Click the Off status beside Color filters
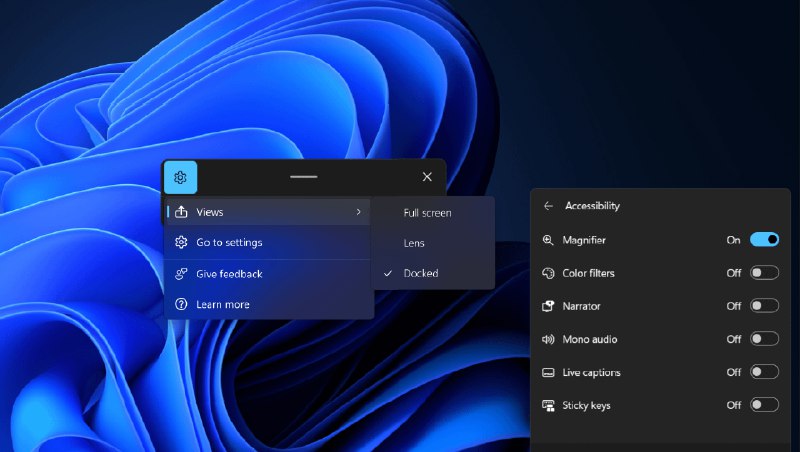 (x=734, y=273)
